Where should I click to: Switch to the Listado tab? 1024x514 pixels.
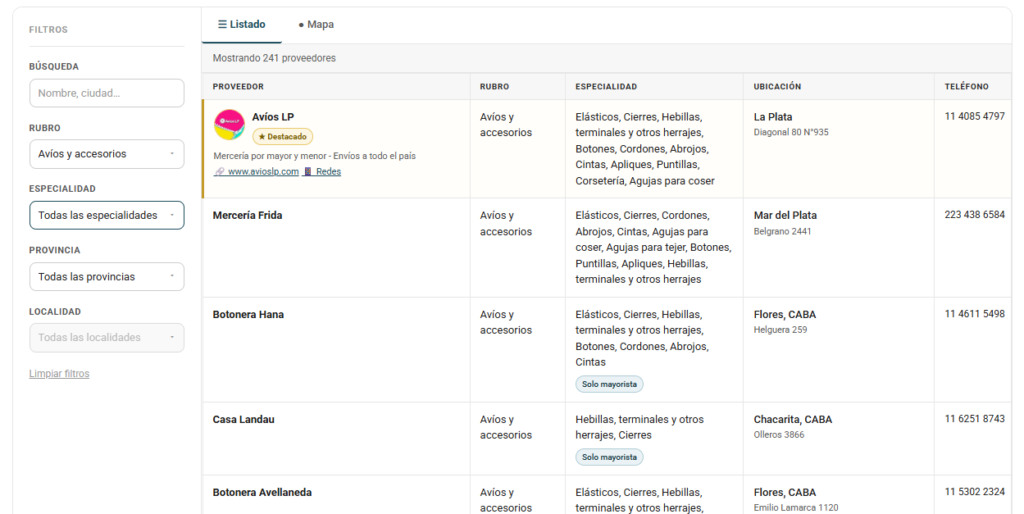[x=242, y=24]
